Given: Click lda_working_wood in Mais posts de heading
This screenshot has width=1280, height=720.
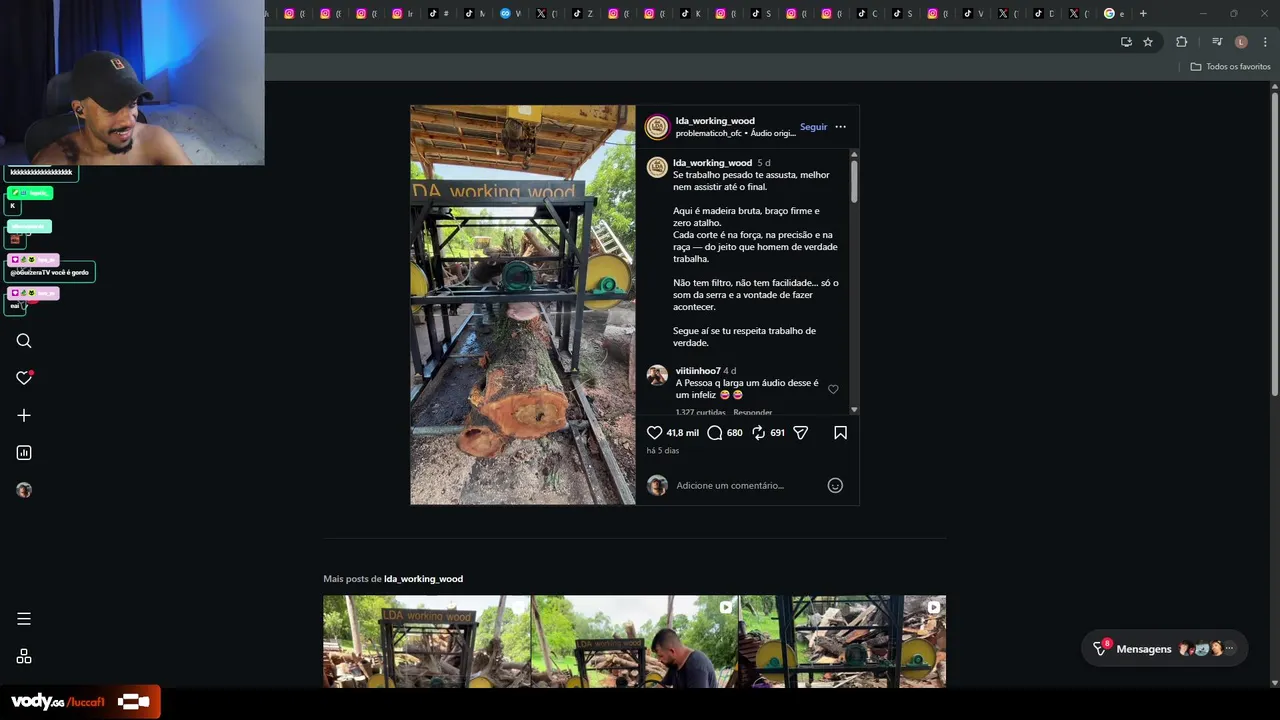Looking at the screenshot, I should tap(423, 579).
